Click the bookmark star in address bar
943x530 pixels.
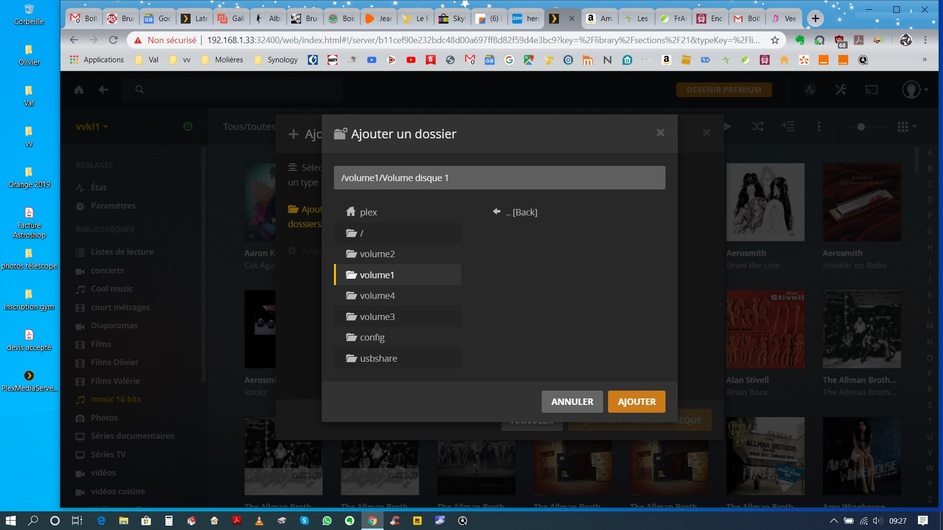[775, 40]
